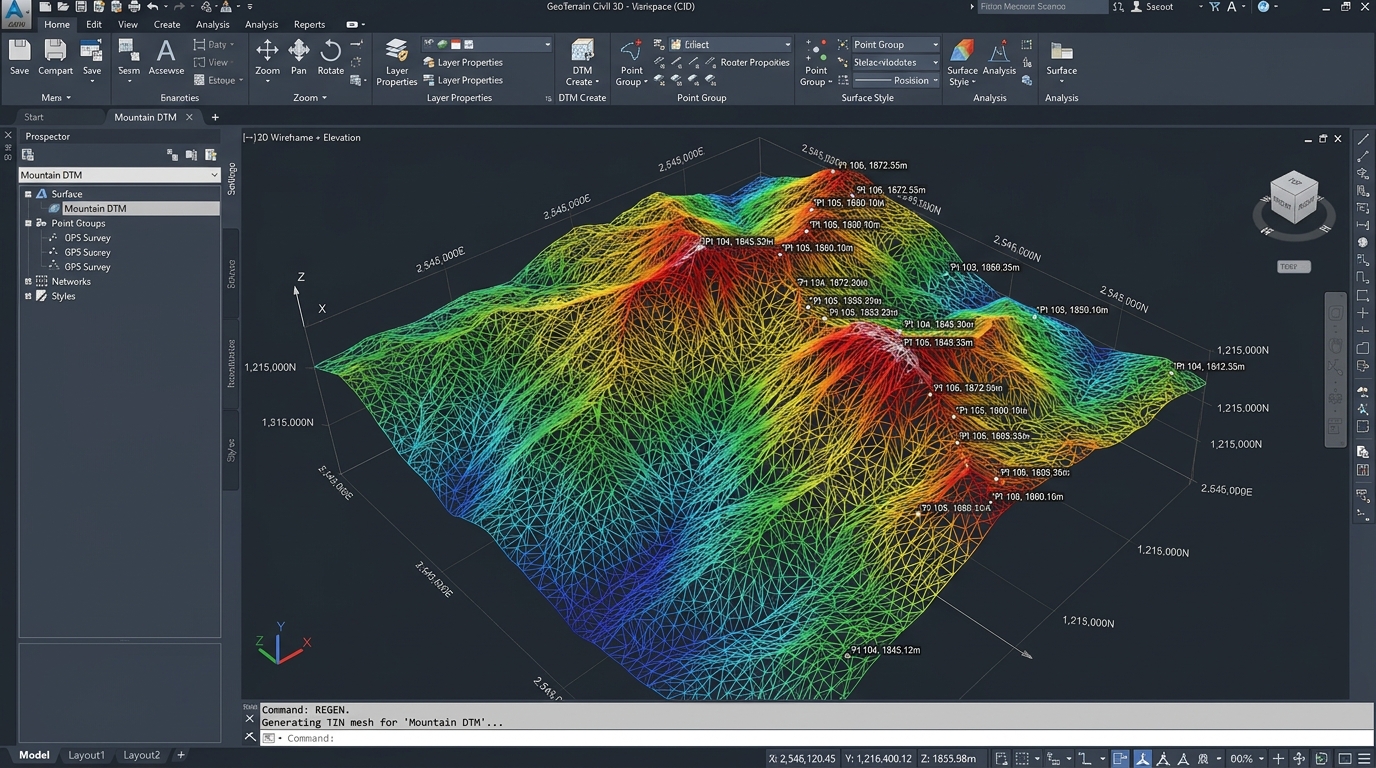Add a new layout with the plus button
This screenshot has height=768, width=1376.
click(x=181, y=755)
